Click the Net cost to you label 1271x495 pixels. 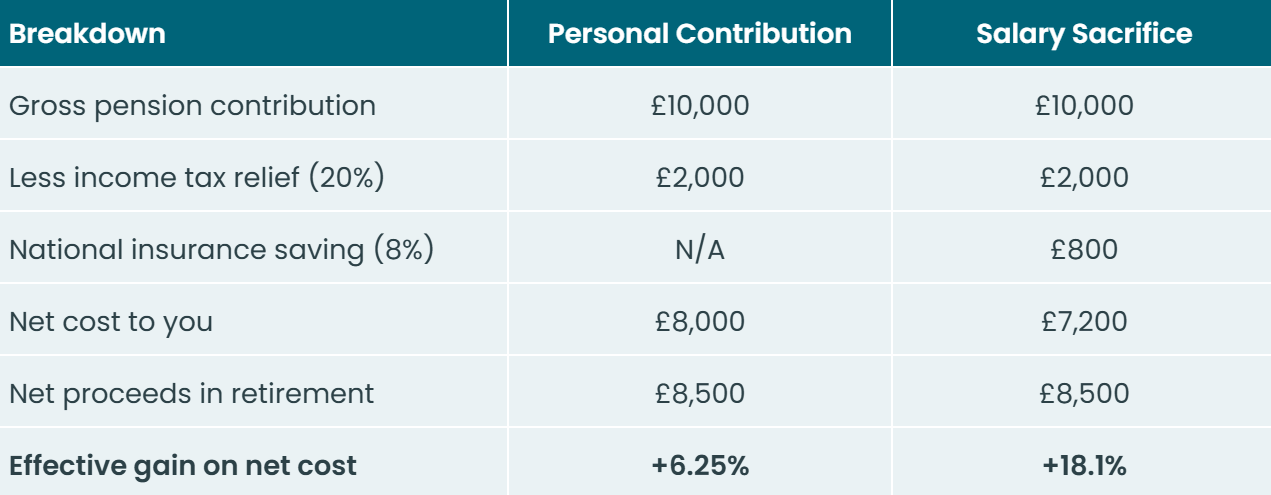[111, 321]
